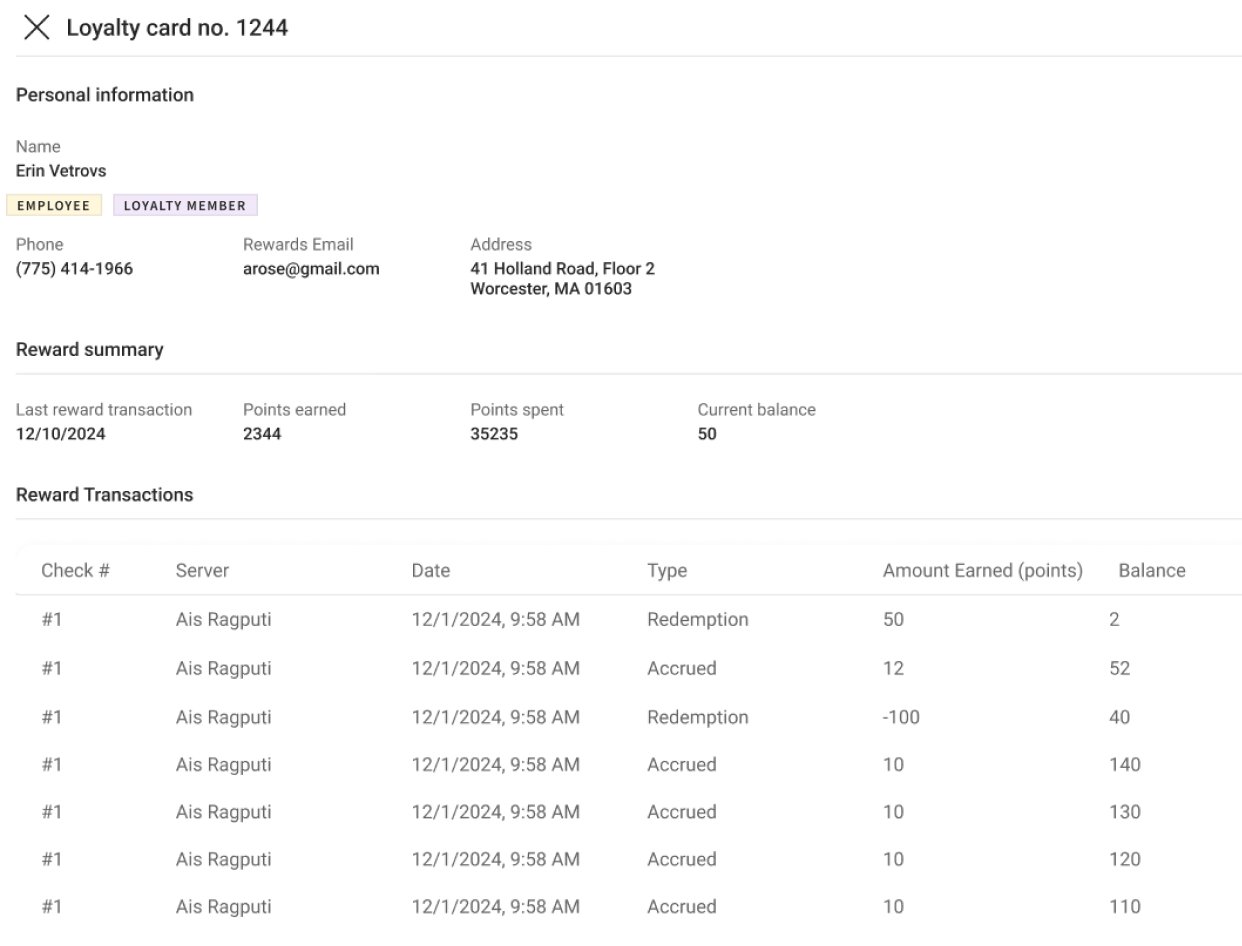The image size is (1242, 946).
Task: Open the transaction row with balance 110
Action: pos(628,907)
